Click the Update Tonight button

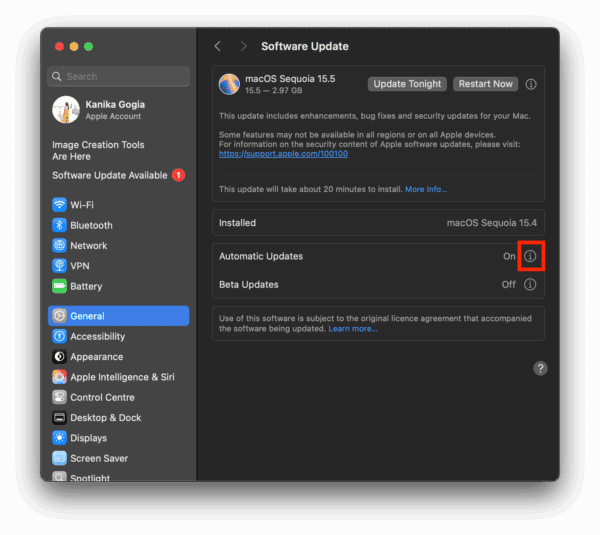pyautogui.click(x=407, y=84)
